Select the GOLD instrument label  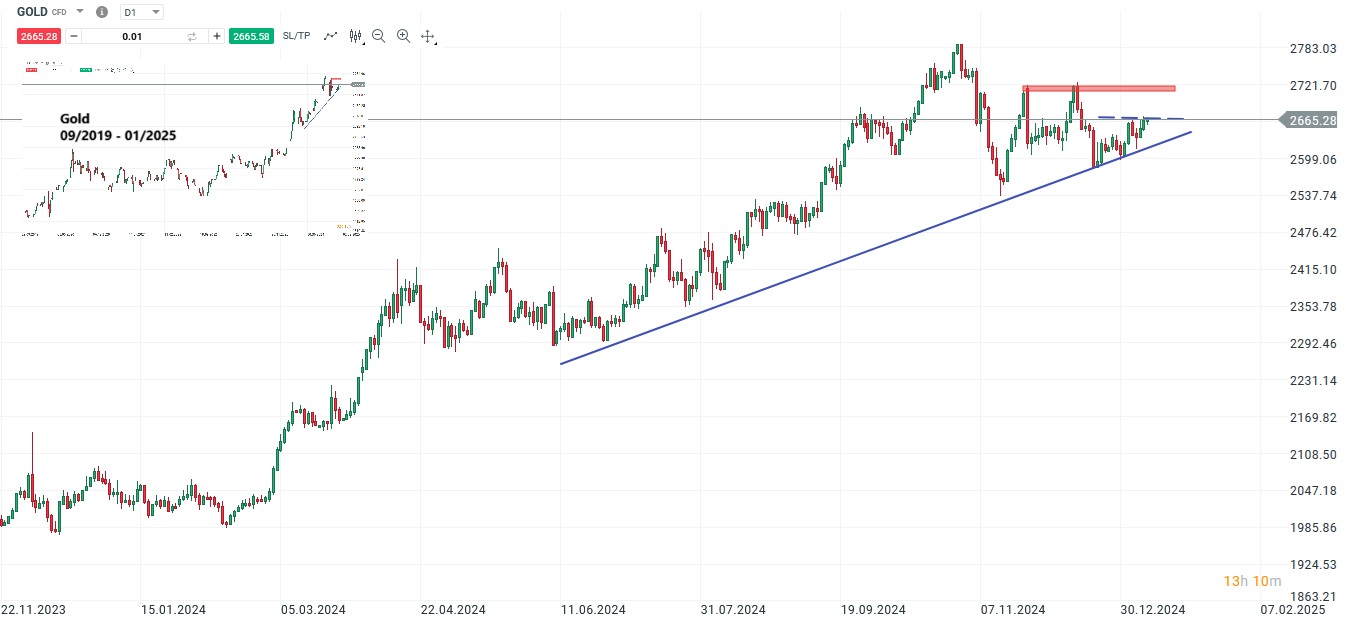tap(32, 11)
